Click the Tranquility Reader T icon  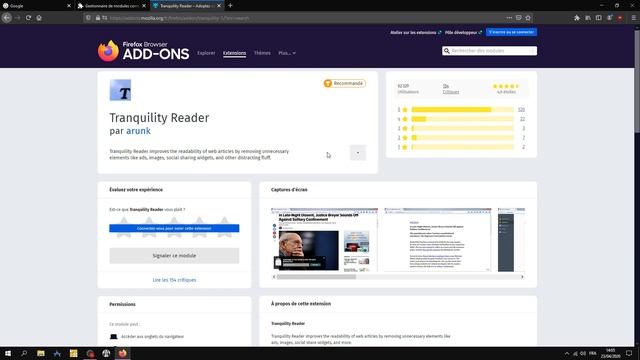(120, 90)
